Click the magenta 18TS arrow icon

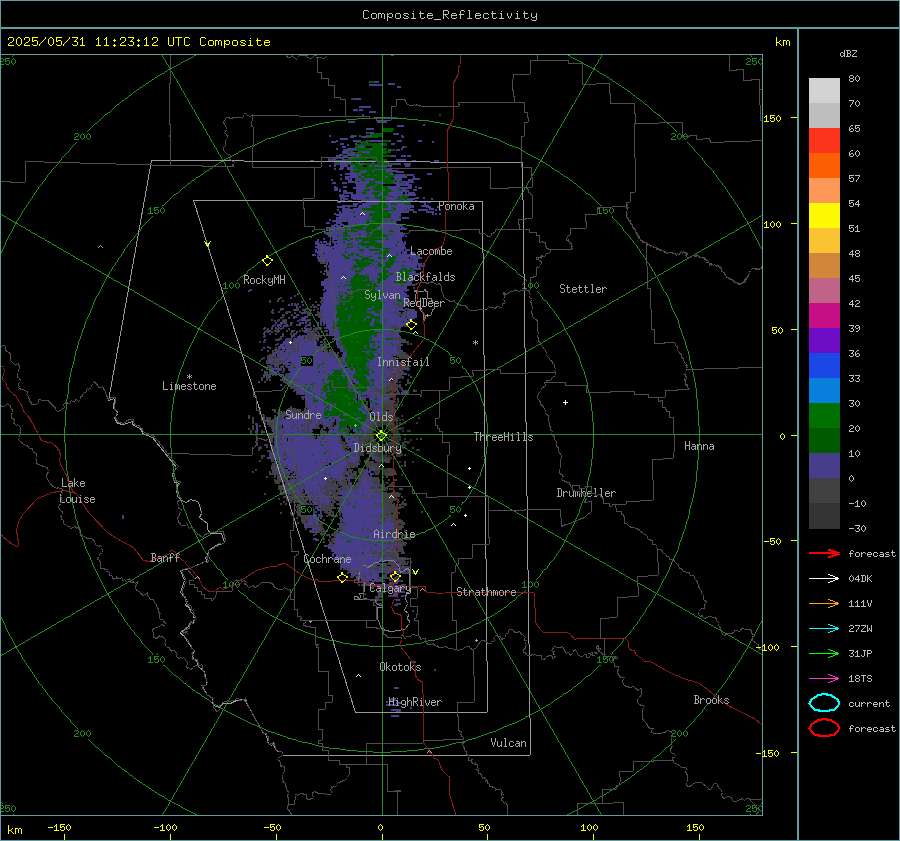click(824, 679)
